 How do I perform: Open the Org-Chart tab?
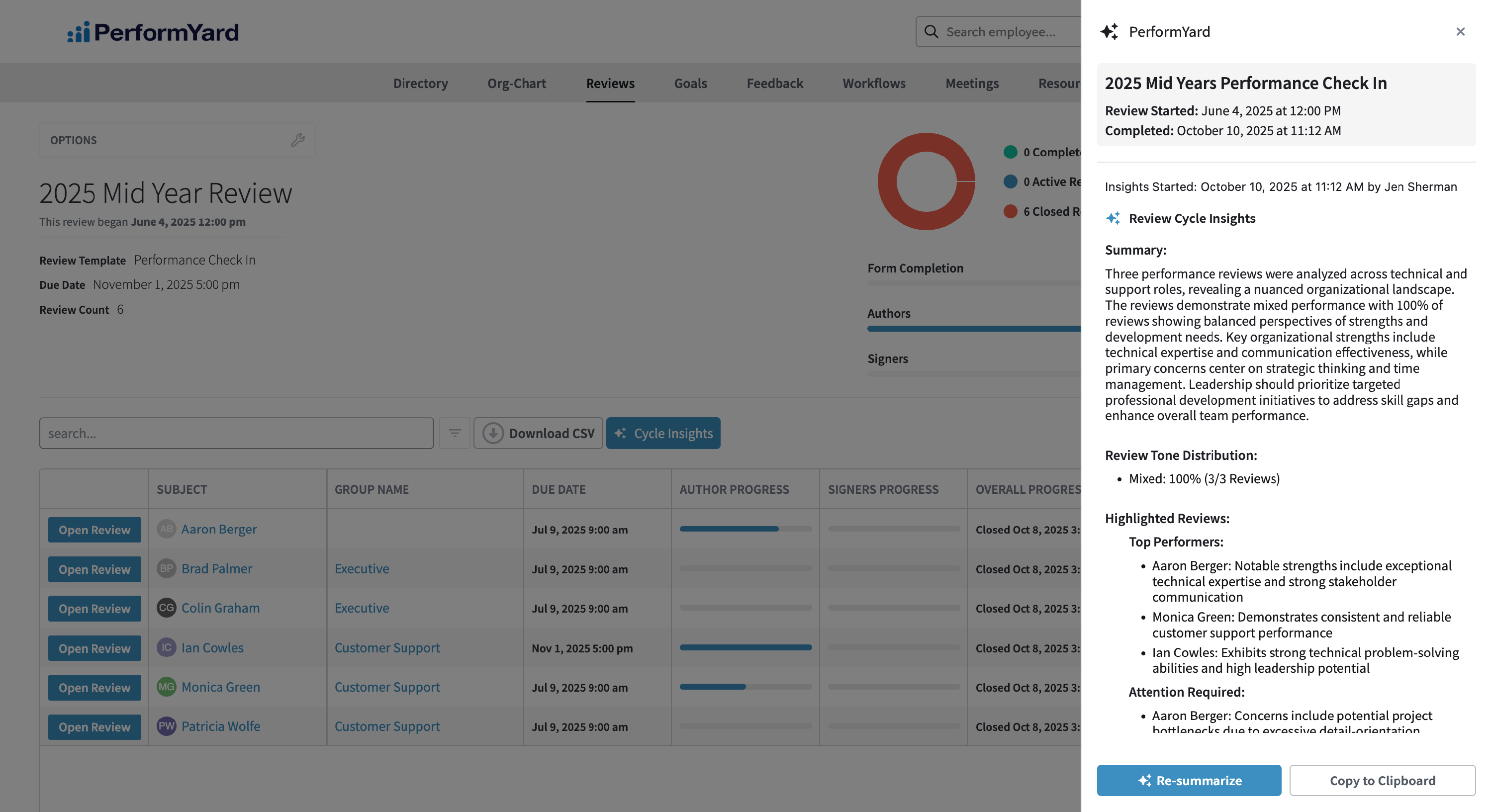[x=517, y=84]
